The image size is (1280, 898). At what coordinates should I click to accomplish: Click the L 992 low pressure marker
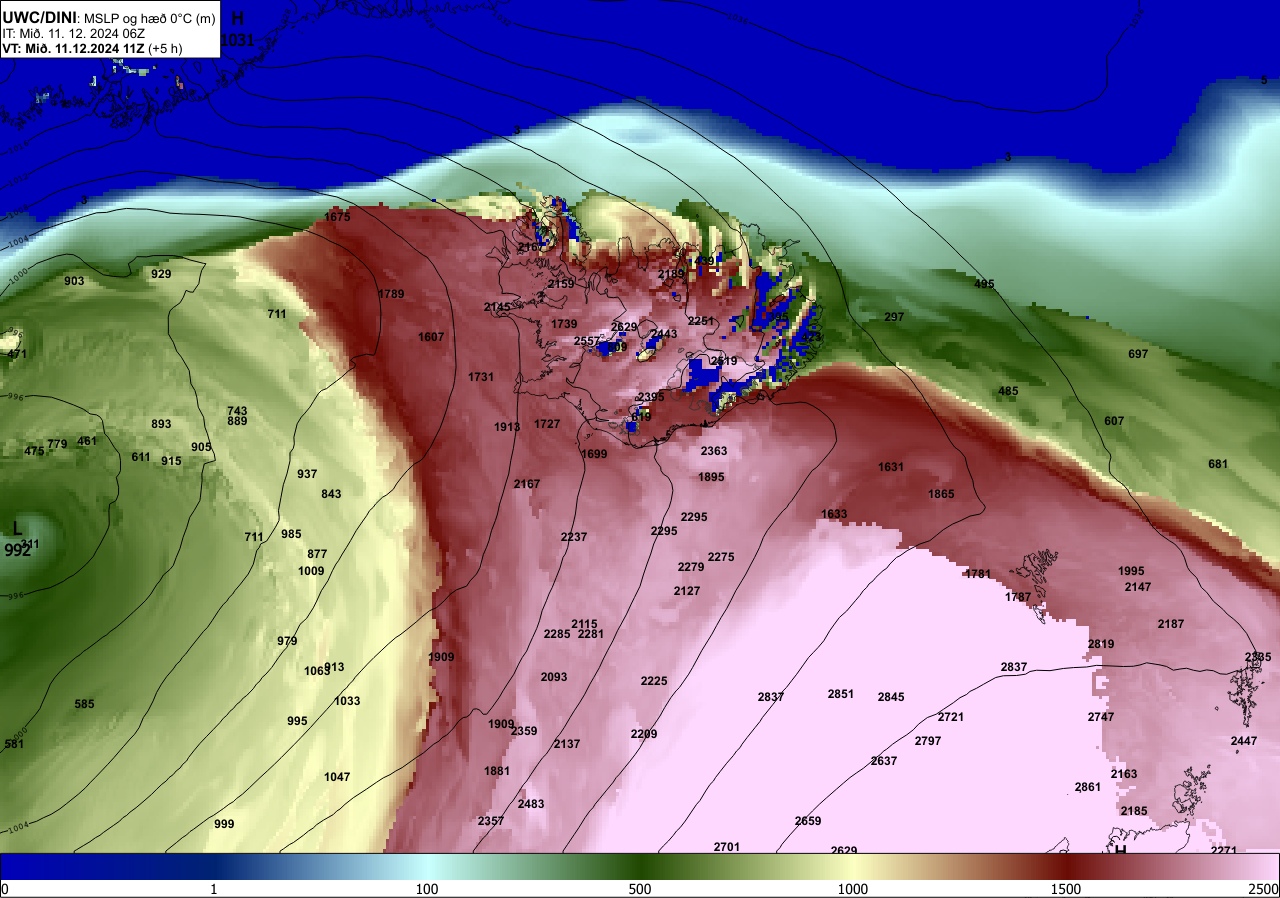tap(17, 539)
